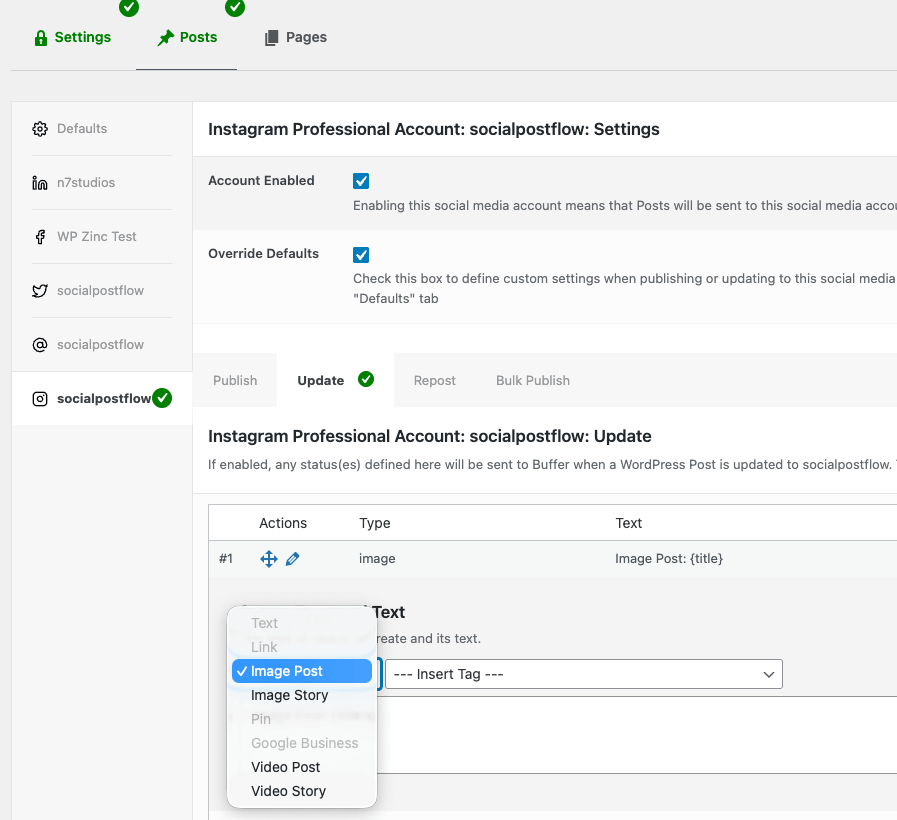Click the Text column header
This screenshot has width=897, height=820.
pyautogui.click(x=629, y=523)
